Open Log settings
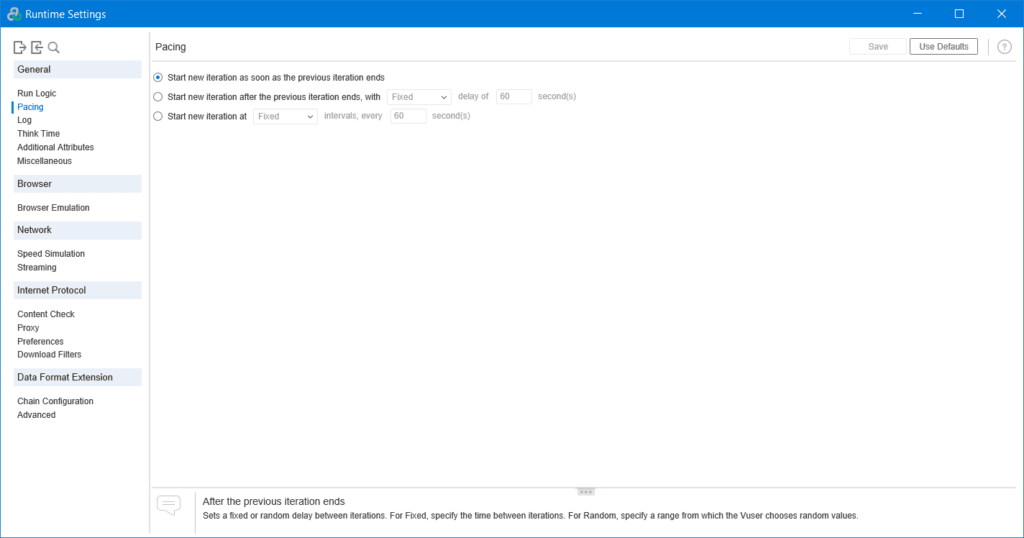Image resolution: width=1024 pixels, height=538 pixels. 24,120
